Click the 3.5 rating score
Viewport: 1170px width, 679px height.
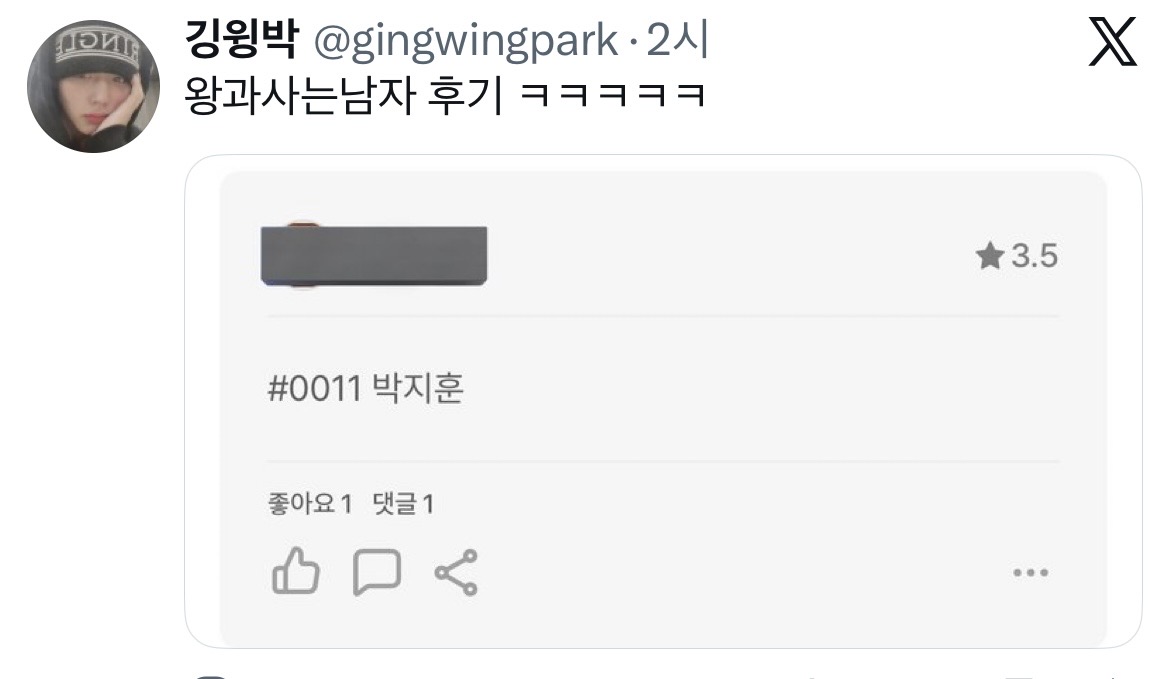coord(1034,256)
